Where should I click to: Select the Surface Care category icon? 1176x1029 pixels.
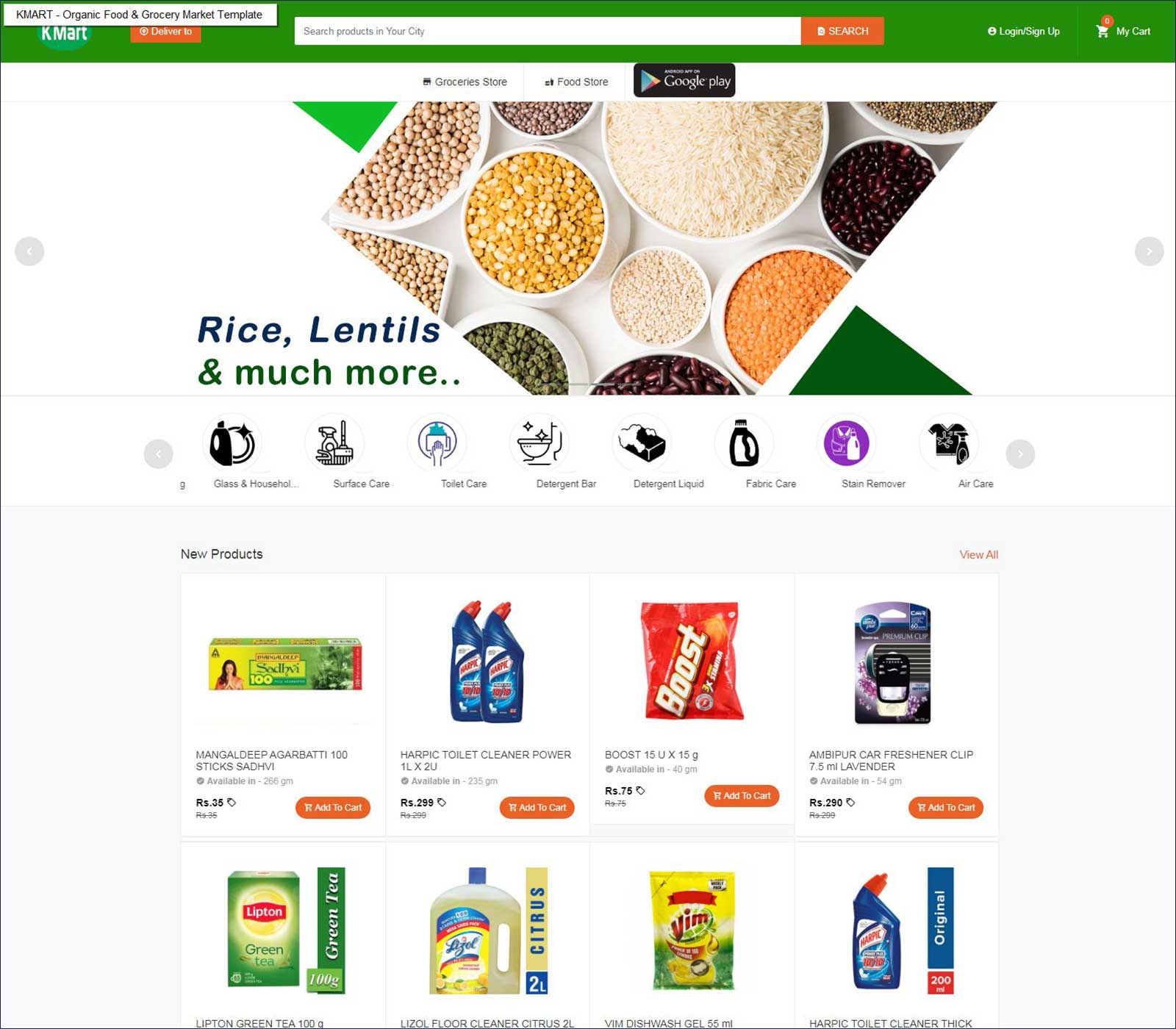pyautogui.click(x=334, y=443)
